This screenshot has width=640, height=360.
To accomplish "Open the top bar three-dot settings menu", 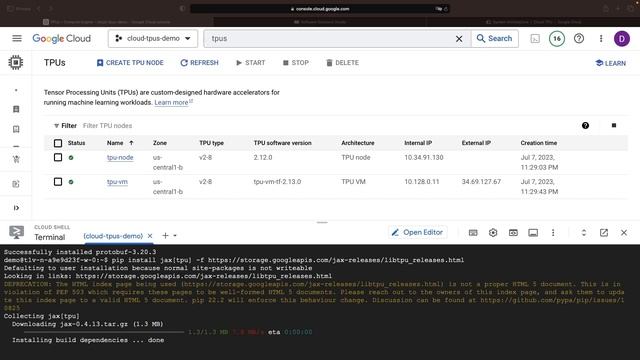I will 601,38.
